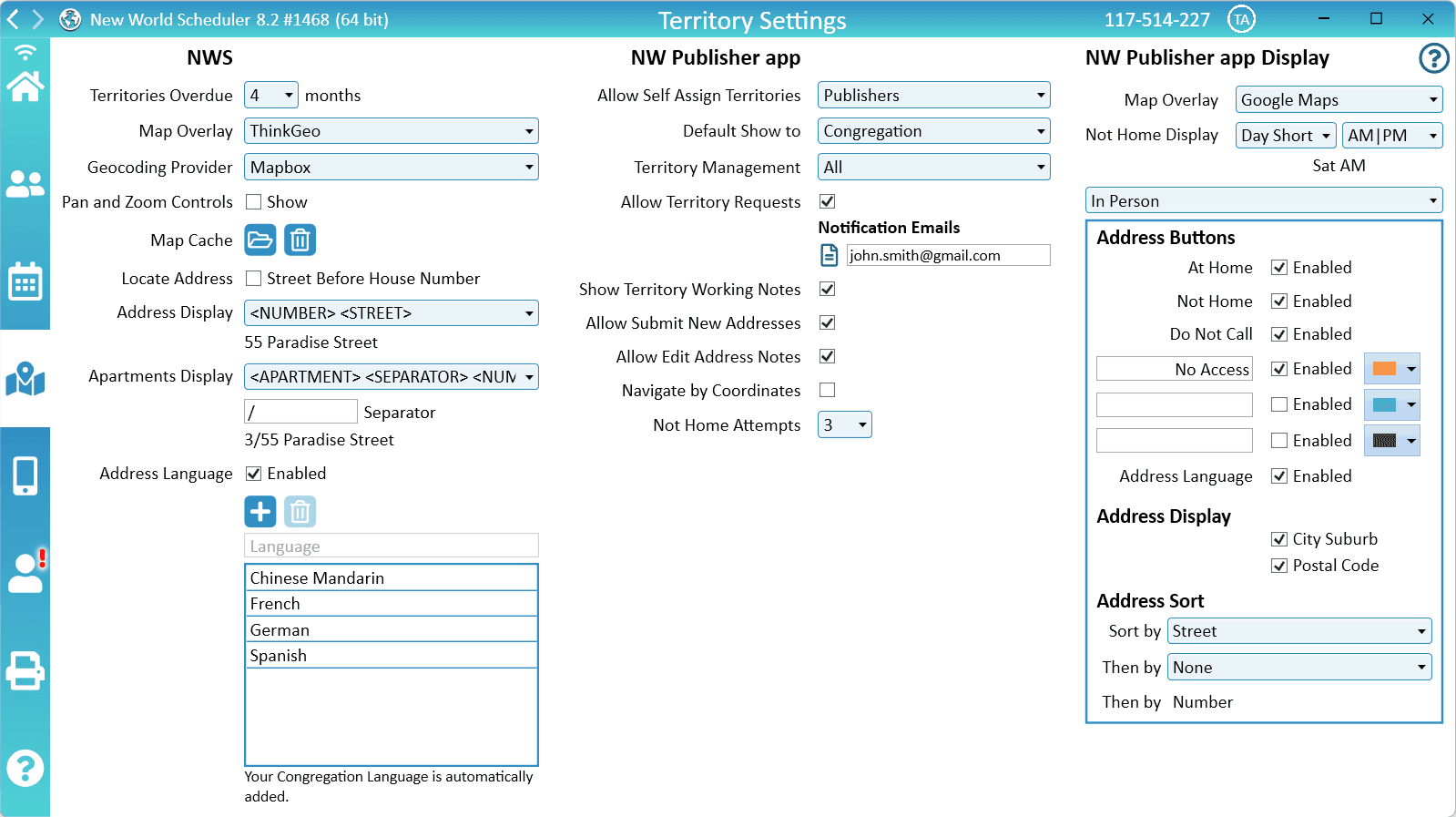Enable Navigate by Coordinates checkbox
Image resolution: width=1456 pixels, height=817 pixels.
pos(828,390)
